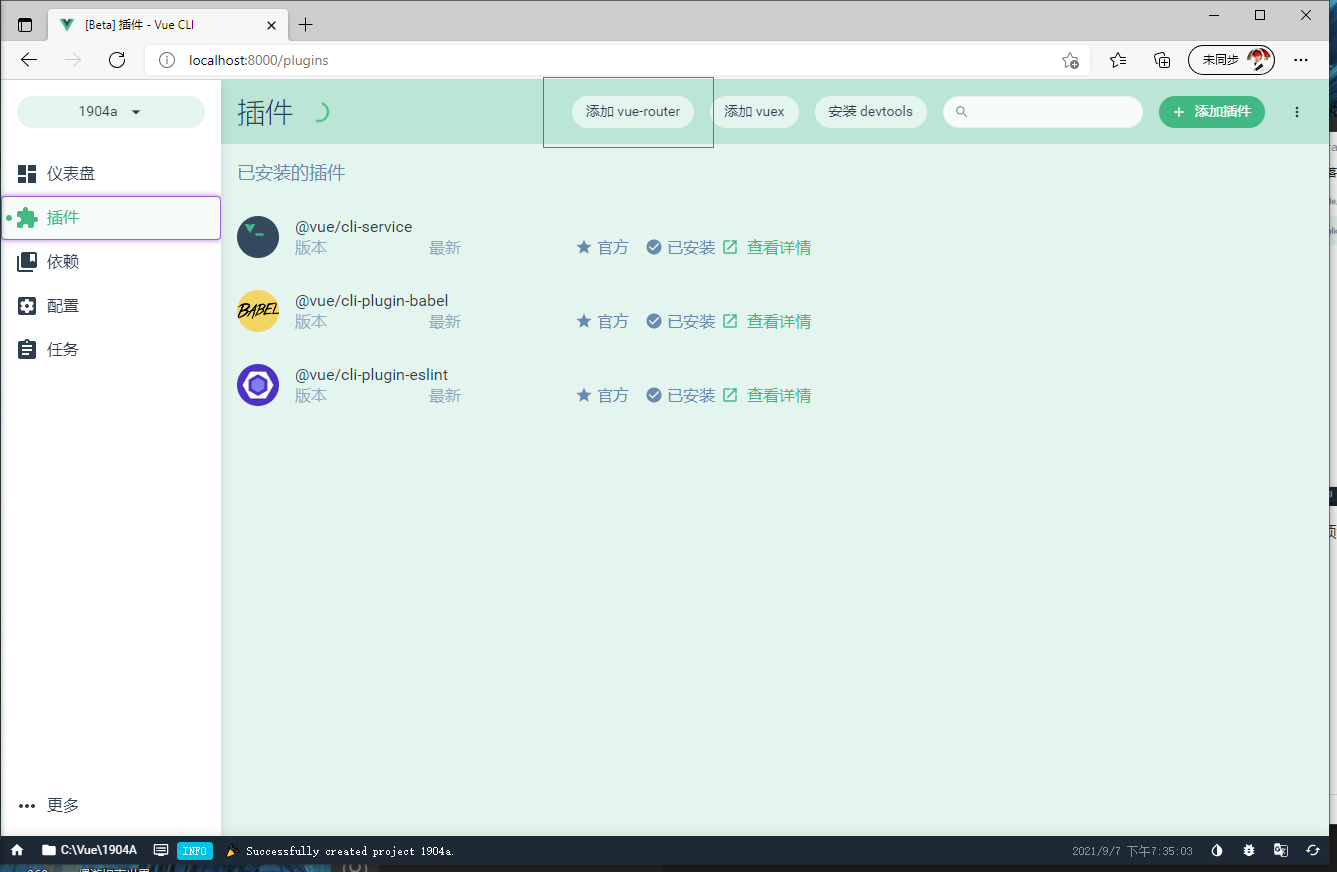Click the localhost:8000/plugins address bar
This screenshot has width=1337, height=872.
point(617,60)
